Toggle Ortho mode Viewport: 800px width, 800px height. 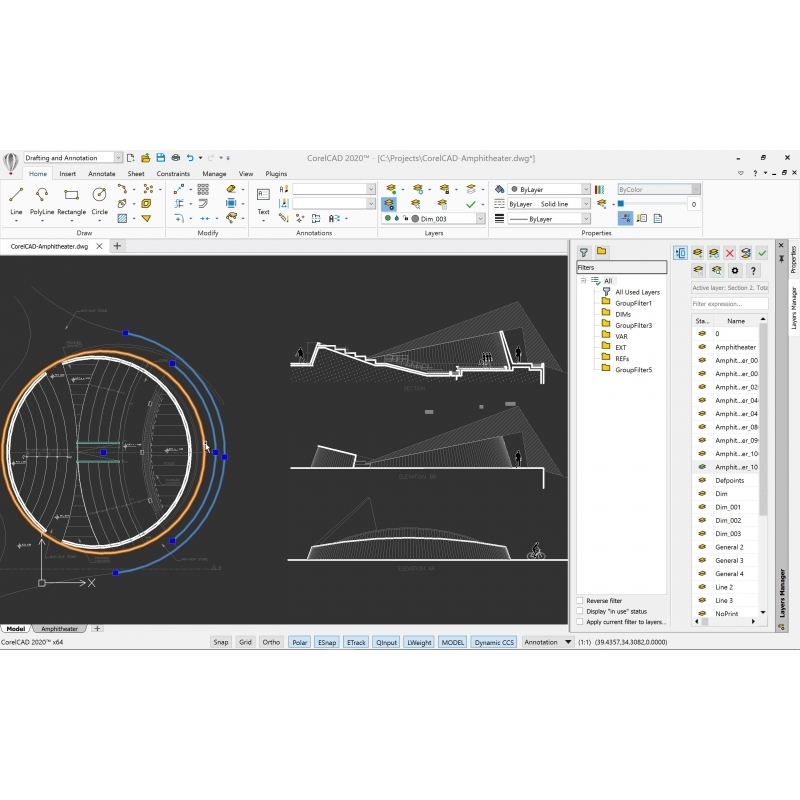271,642
